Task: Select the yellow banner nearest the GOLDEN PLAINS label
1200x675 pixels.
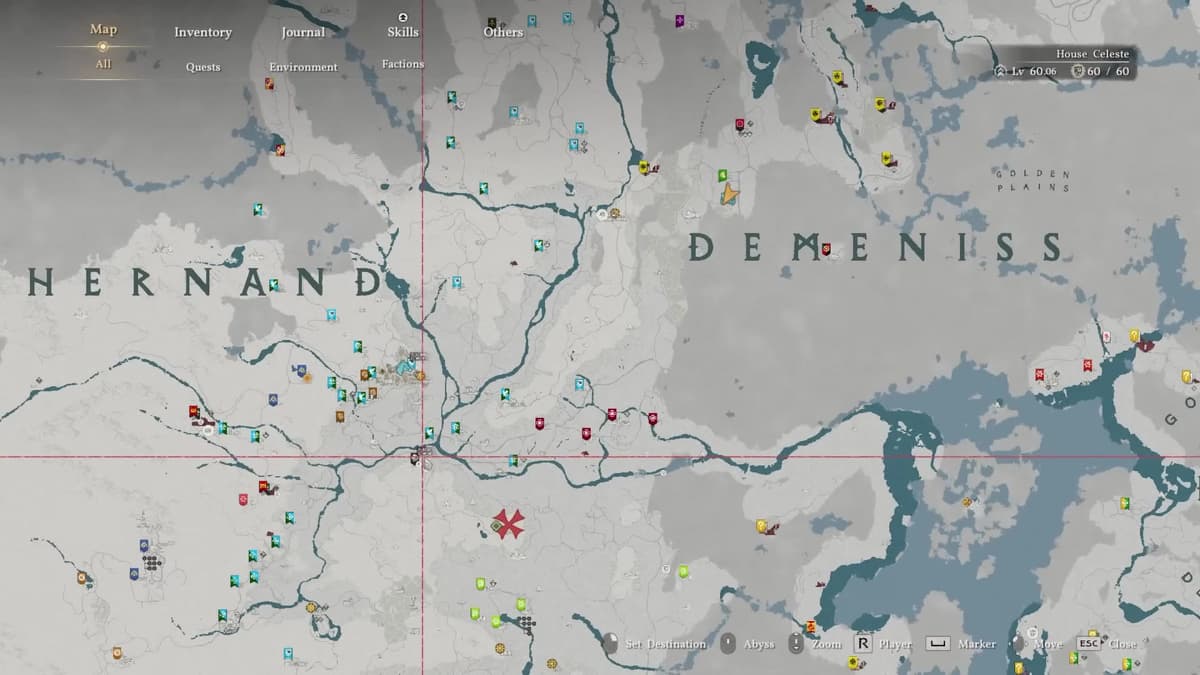Action: (886, 158)
